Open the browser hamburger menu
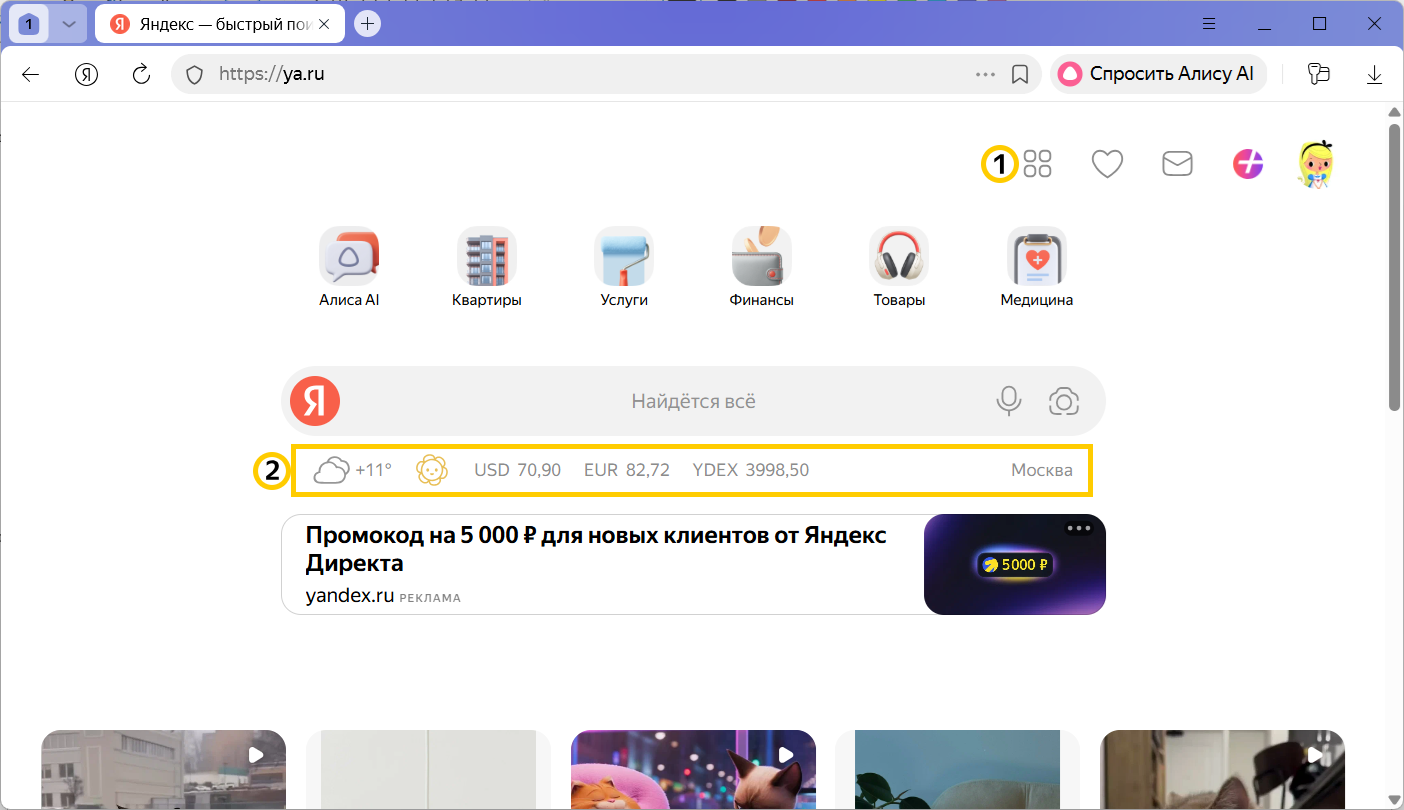Image resolution: width=1404 pixels, height=810 pixels. (1209, 23)
